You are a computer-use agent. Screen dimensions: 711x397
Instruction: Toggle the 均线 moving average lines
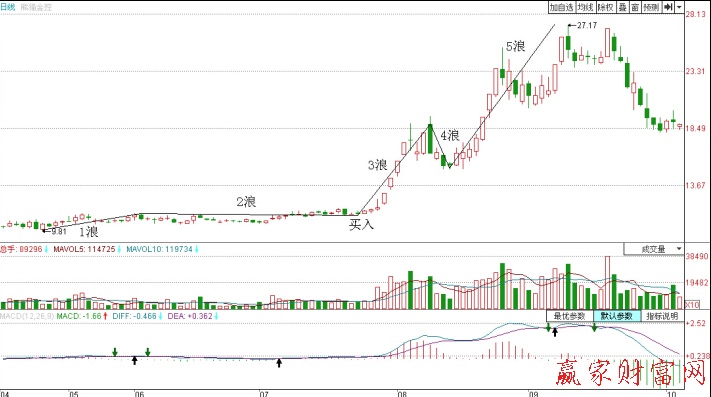tap(585, 7)
